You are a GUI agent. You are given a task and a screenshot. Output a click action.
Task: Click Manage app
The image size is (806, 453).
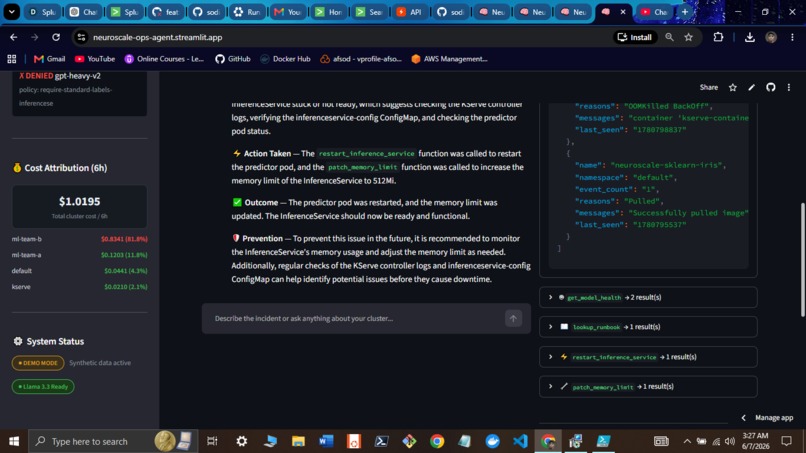[774, 418]
